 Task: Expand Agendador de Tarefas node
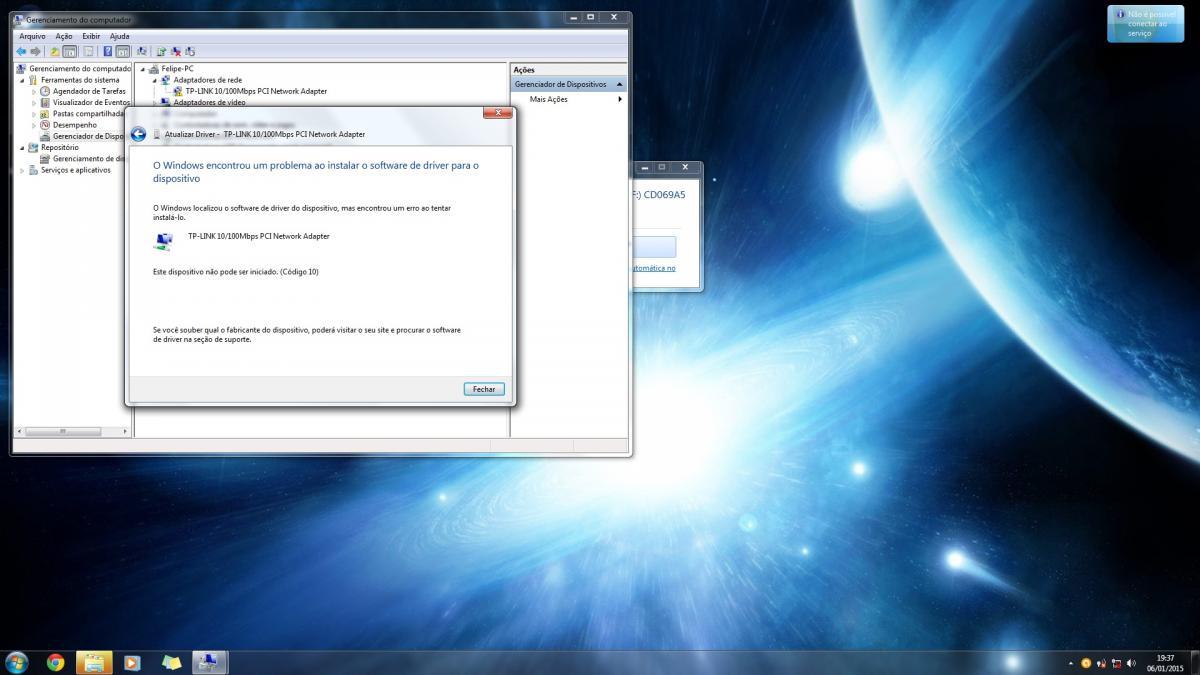[x=34, y=91]
